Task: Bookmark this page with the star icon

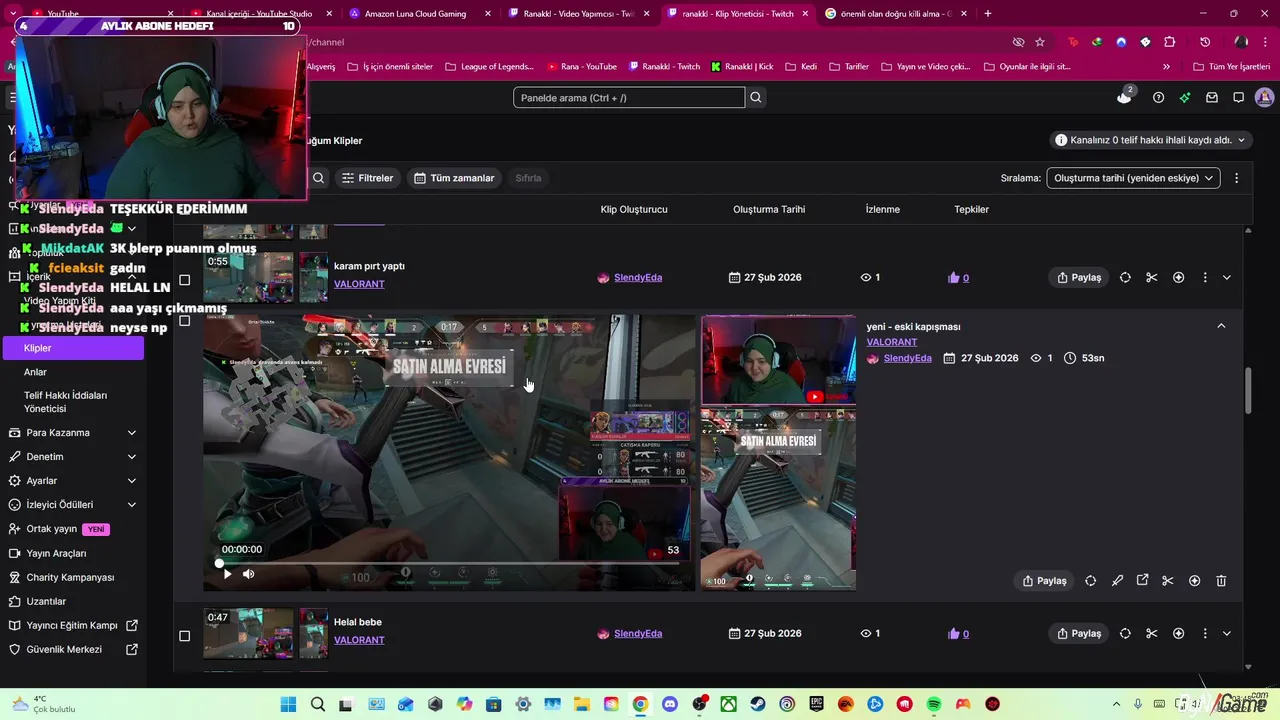Action: coord(1040,42)
